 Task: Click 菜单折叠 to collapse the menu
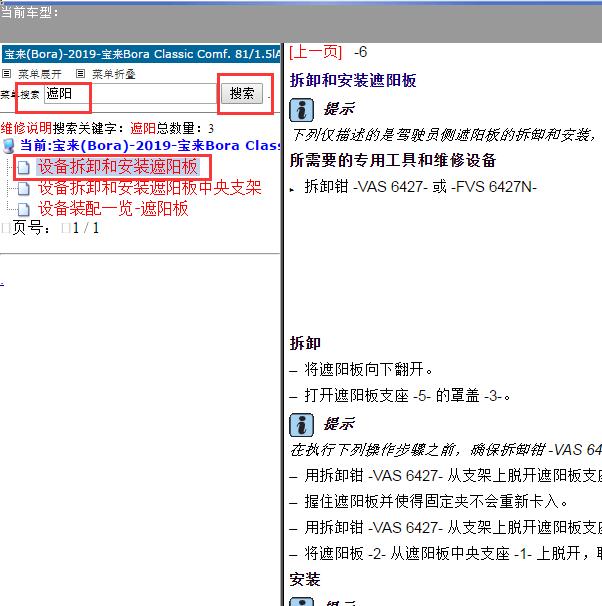pyautogui.click(x=114, y=74)
